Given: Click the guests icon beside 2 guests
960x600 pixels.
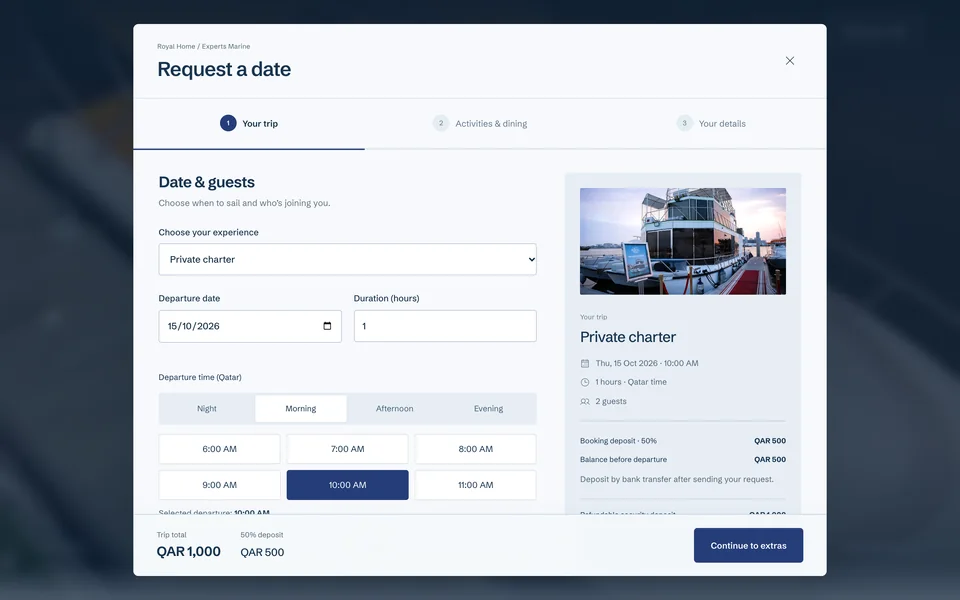Looking at the screenshot, I should 585,402.
